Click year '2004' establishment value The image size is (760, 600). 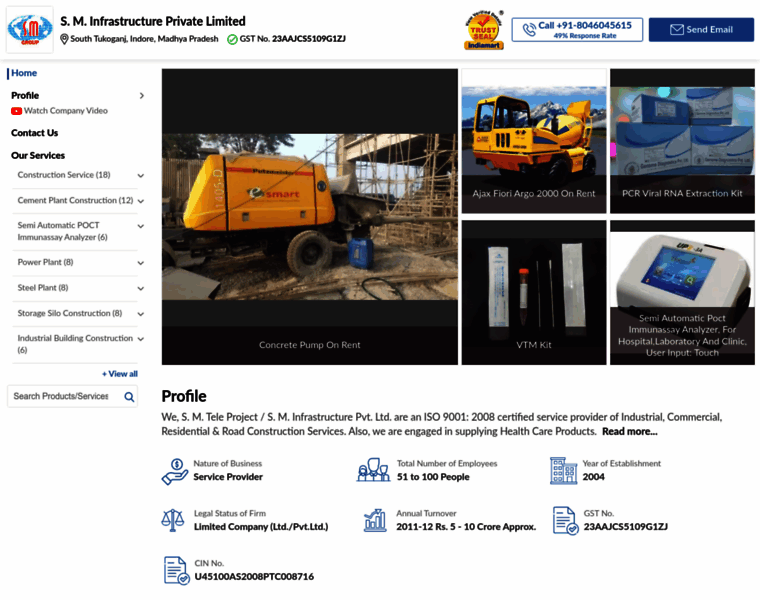click(593, 477)
